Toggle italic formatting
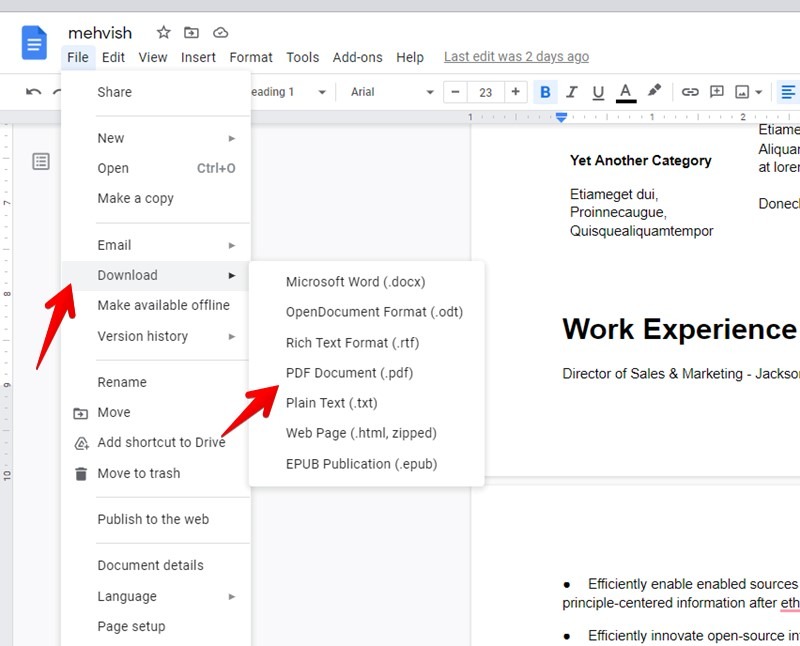 (x=571, y=91)
